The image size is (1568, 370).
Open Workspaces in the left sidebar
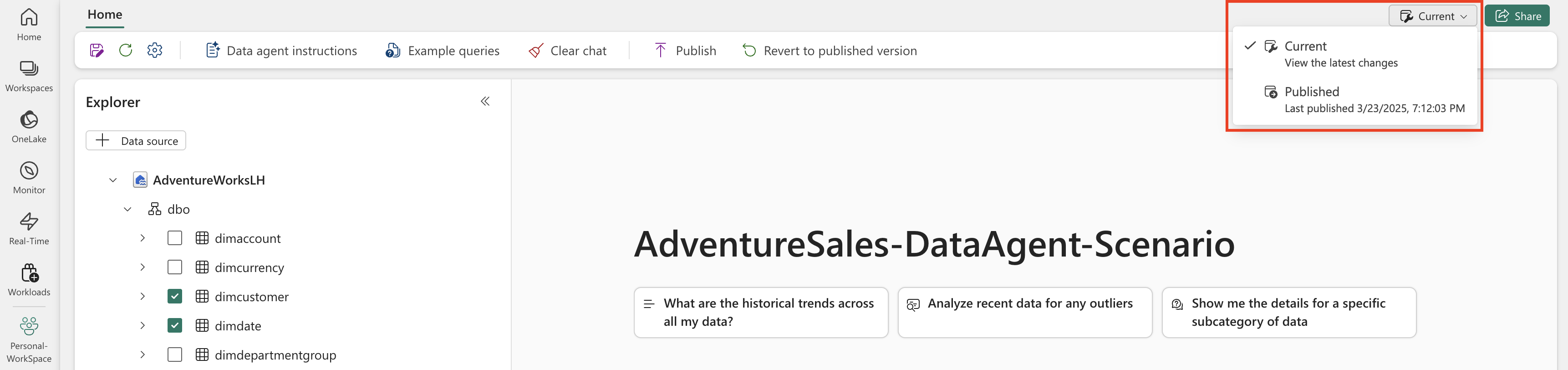coord(29,76)
